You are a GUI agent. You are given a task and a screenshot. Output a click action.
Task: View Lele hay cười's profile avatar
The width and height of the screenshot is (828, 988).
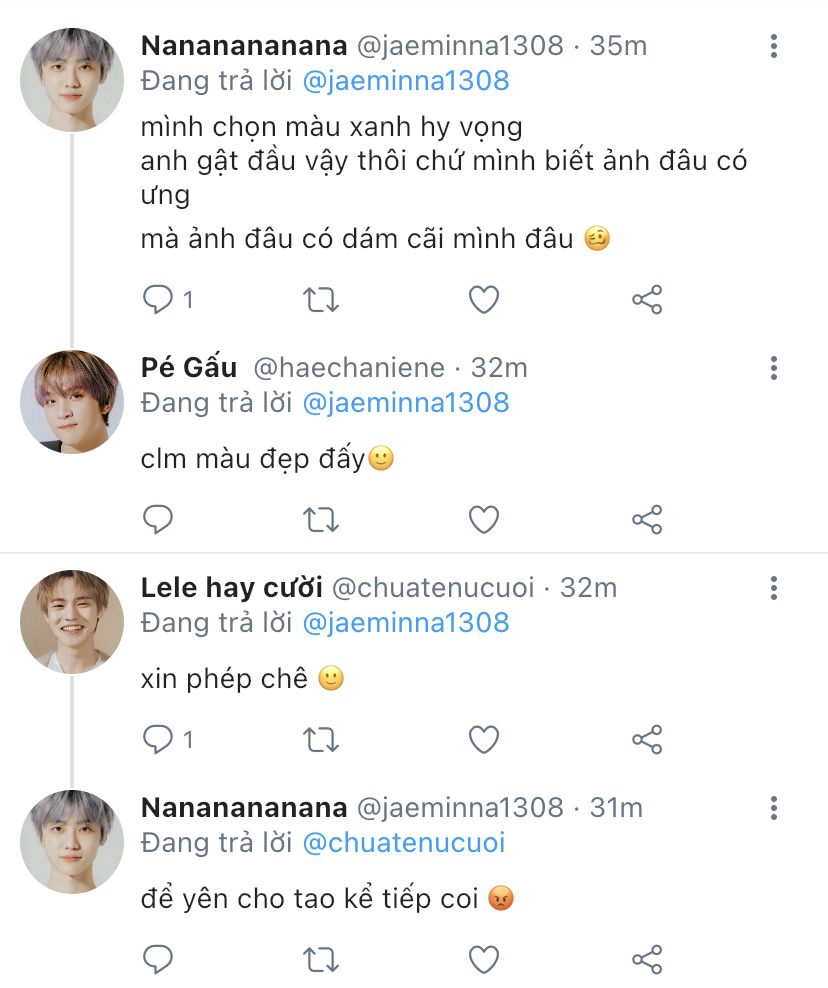[72, 621]
